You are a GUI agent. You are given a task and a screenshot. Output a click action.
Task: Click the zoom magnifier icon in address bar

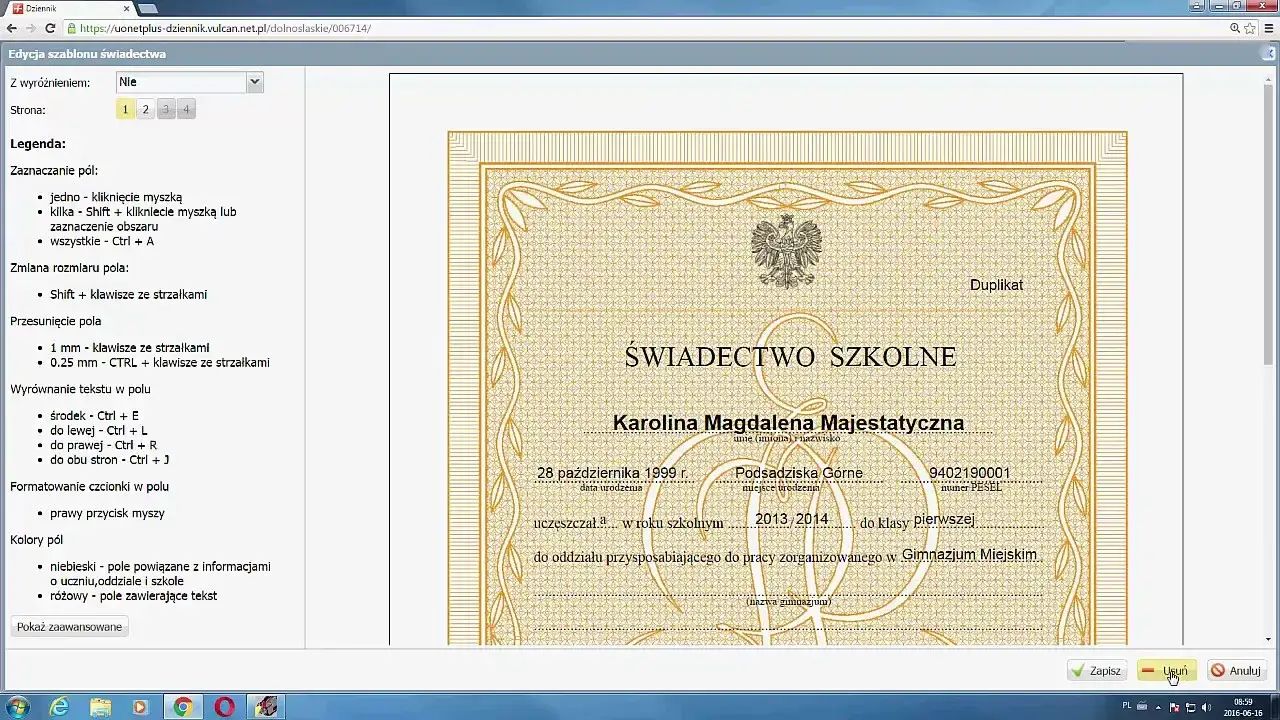[x=1235, y=28]
